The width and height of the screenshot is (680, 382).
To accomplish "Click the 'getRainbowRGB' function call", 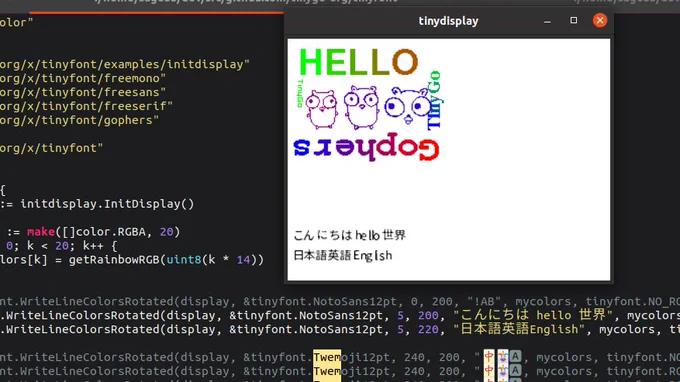I will (114, 260).
